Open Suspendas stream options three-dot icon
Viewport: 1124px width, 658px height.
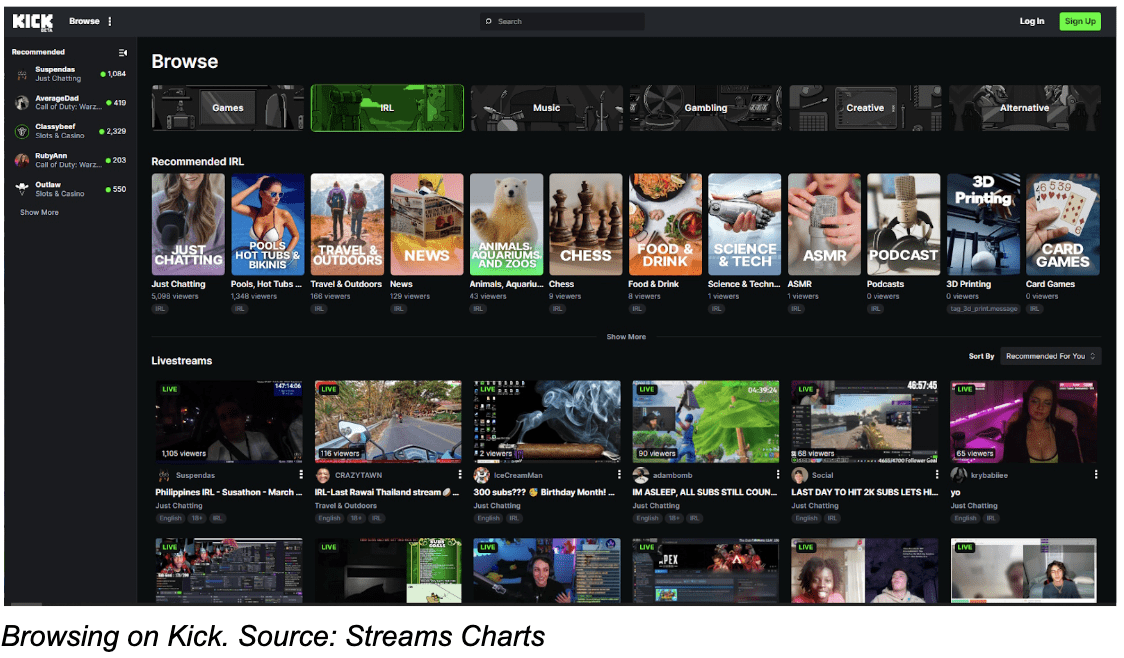300,475
